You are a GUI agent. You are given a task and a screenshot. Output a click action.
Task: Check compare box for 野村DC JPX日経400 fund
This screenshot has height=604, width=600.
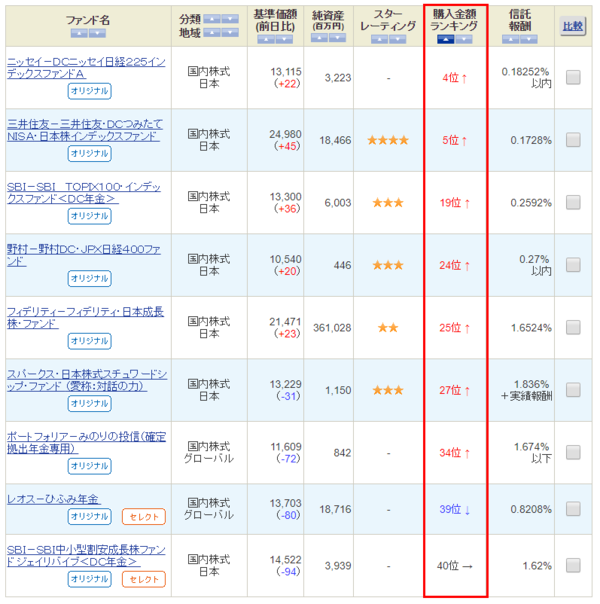[x=573, y=265]
